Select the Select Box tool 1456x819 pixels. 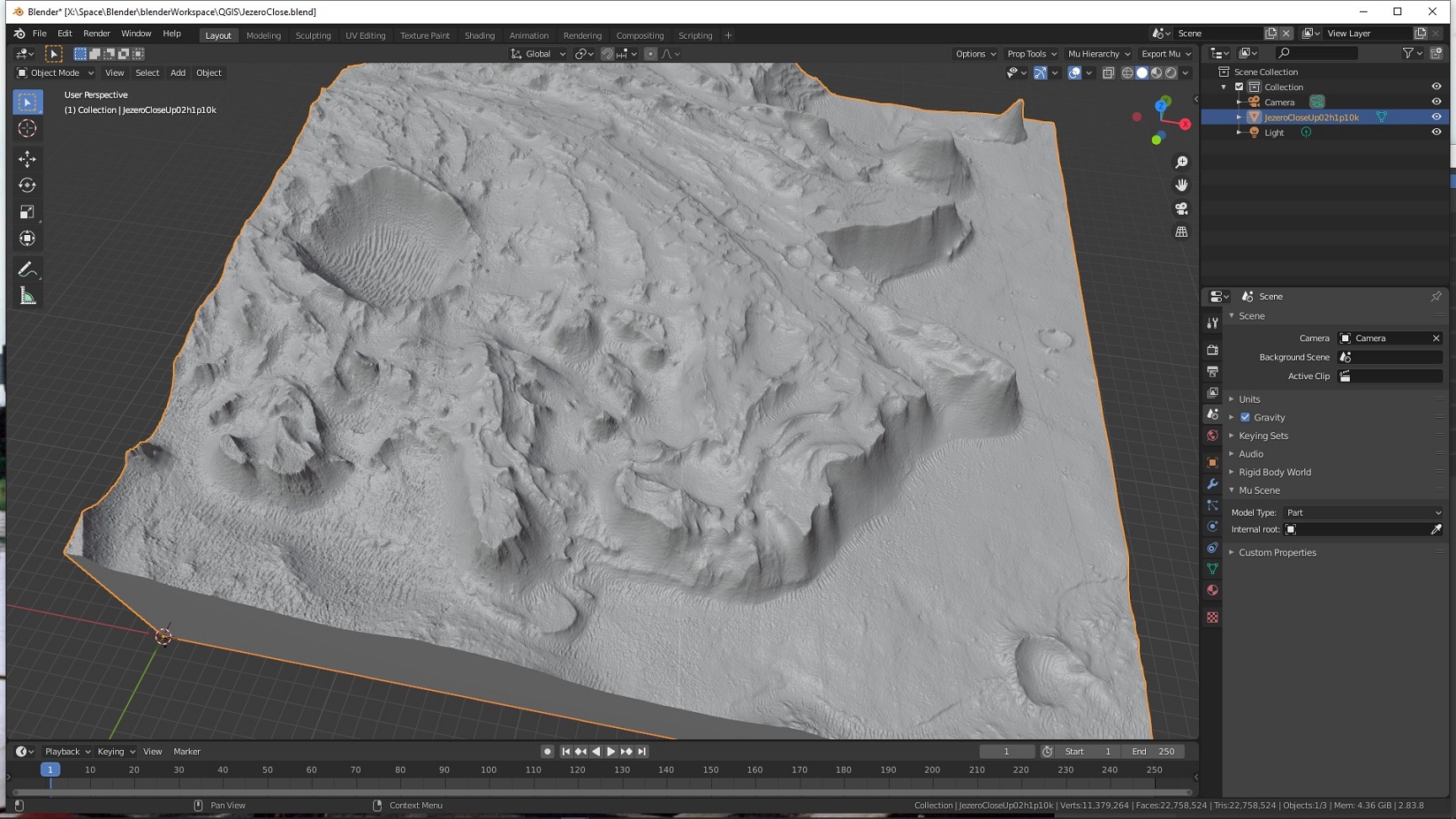click(x=27, y=102)
